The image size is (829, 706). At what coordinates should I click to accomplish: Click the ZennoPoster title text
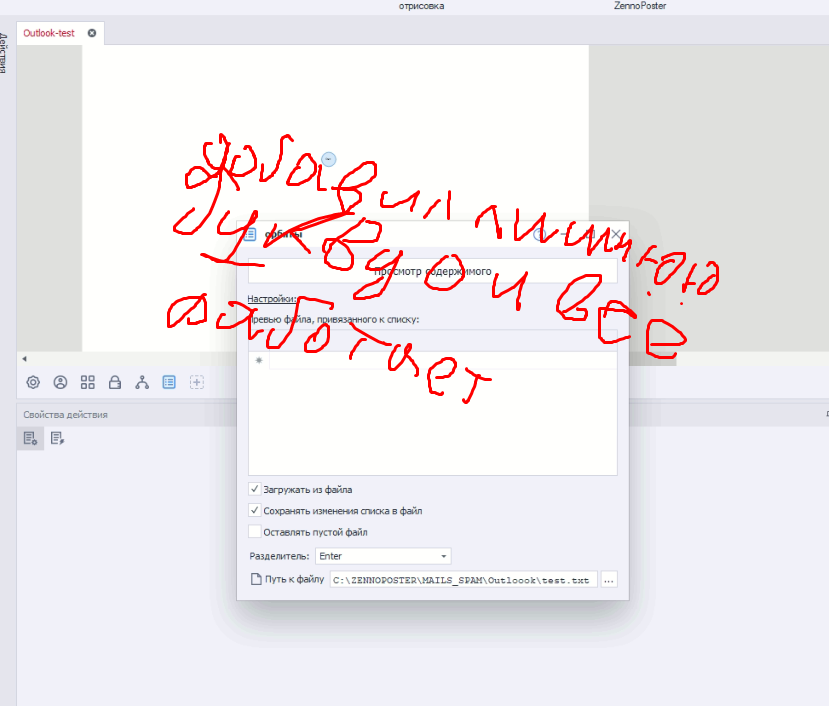click(640, 6)
